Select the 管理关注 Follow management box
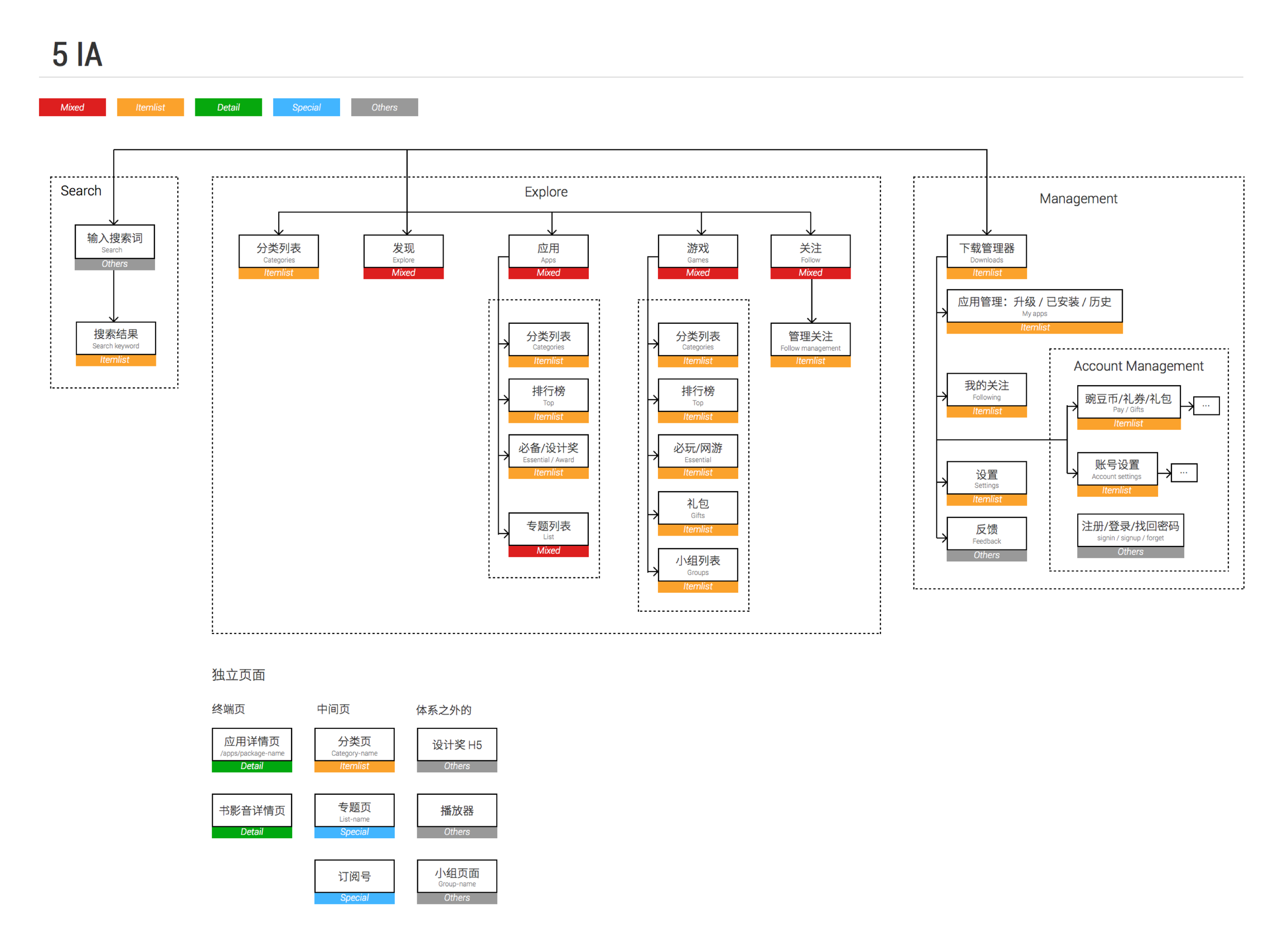This screenshot has width=1288, height=950. [x=810, y=339]
